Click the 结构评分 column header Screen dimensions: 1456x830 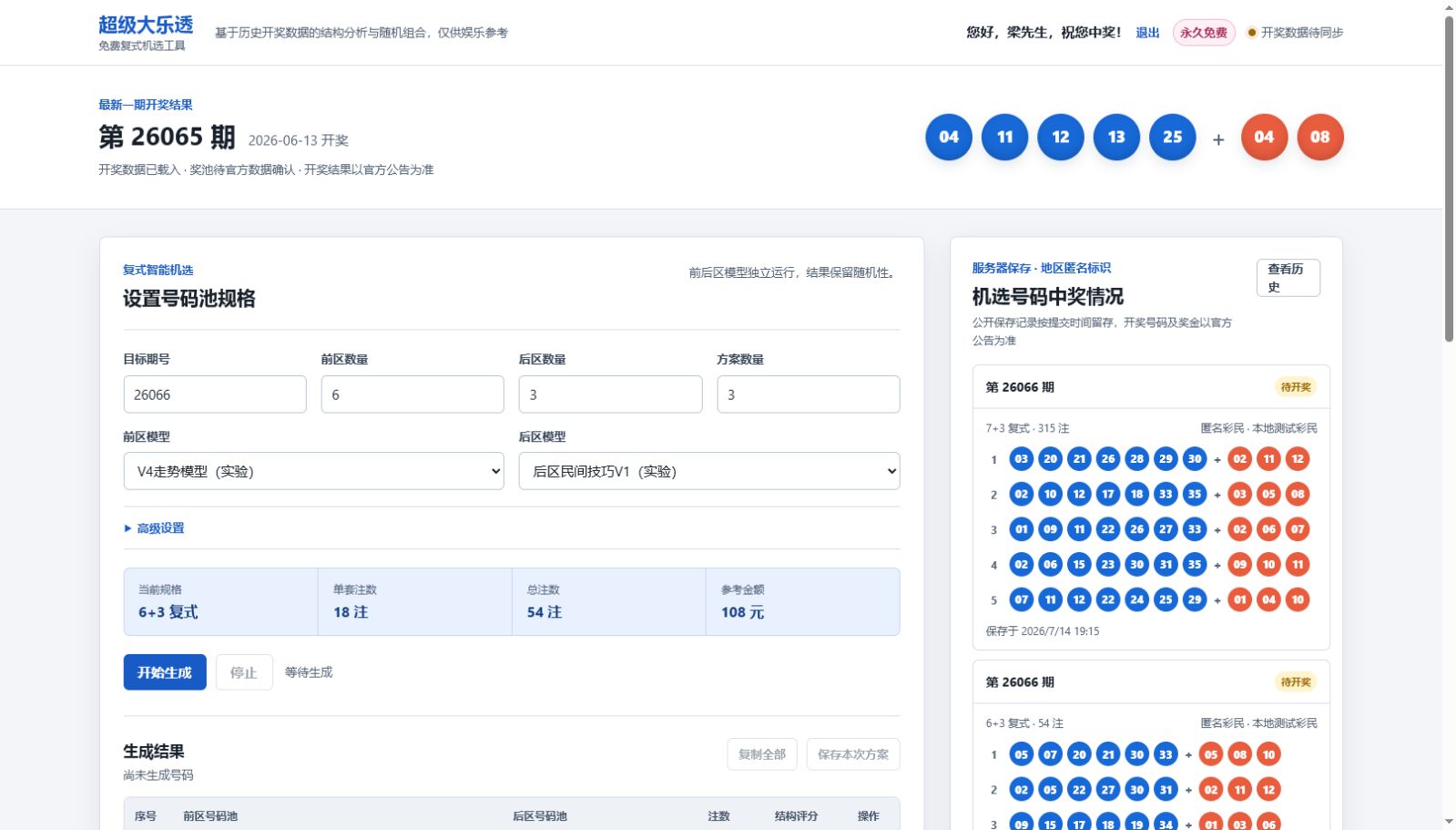(796, 816)
